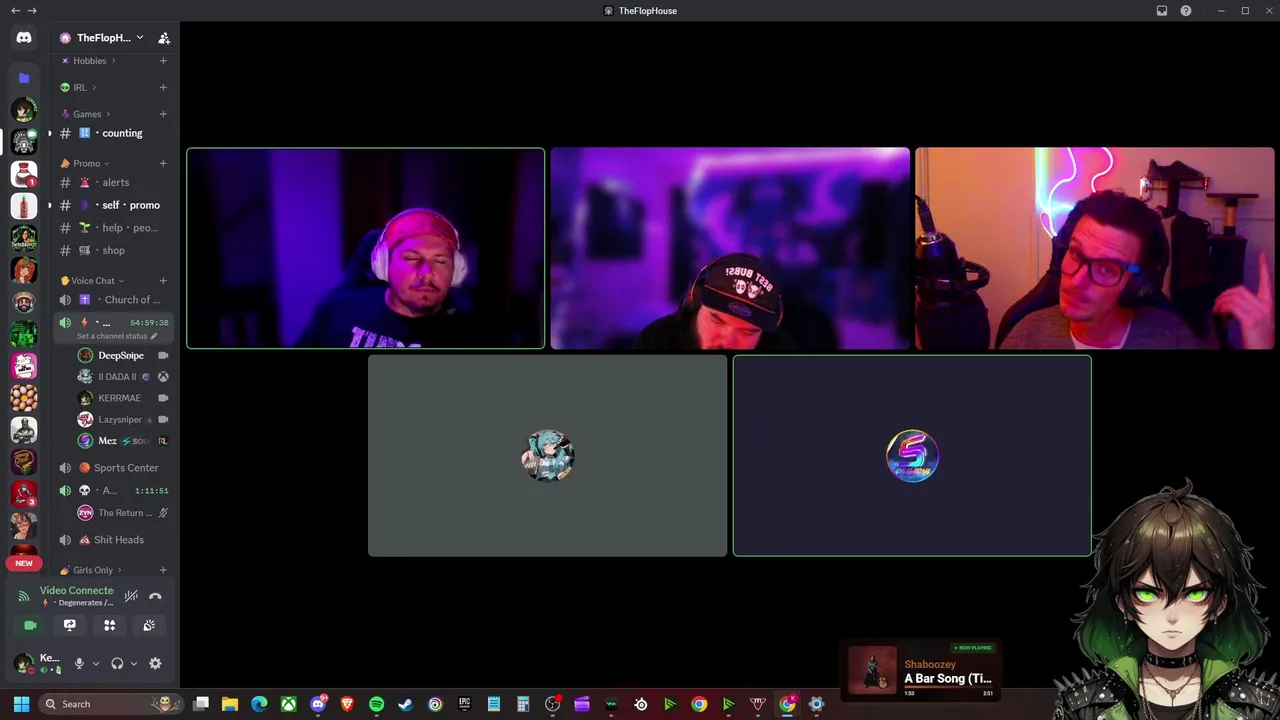
Task: Deafen with headphones icon
Action: (117, 663)
